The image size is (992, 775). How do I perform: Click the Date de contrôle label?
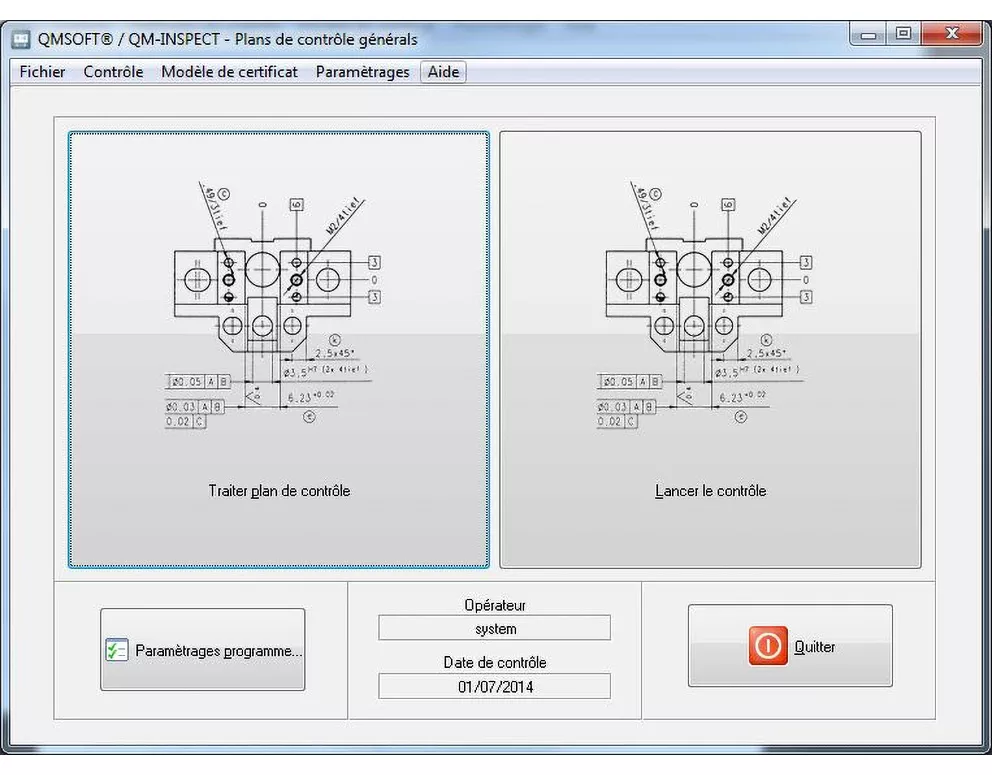[495, 662]
